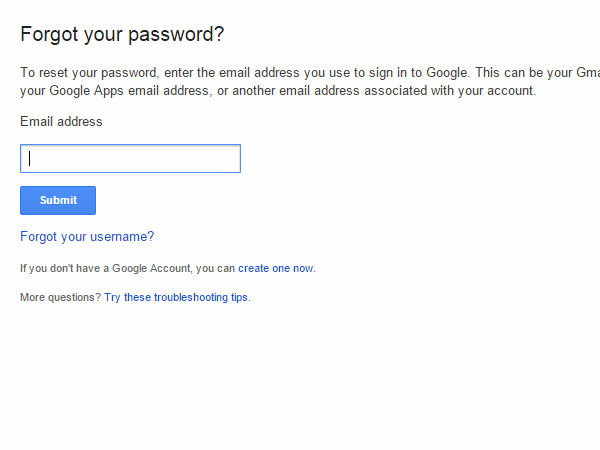Visit the troubleshooting tips help link
Screen dimensions: 600x450
[185, 297]
